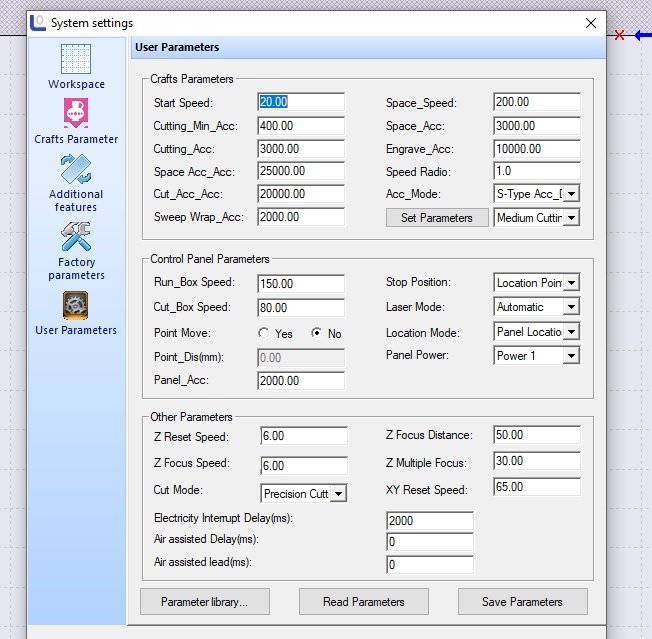Screen dimensions: 652x639
Task: Set Point Move to No
Action: (x=317, y=333)
